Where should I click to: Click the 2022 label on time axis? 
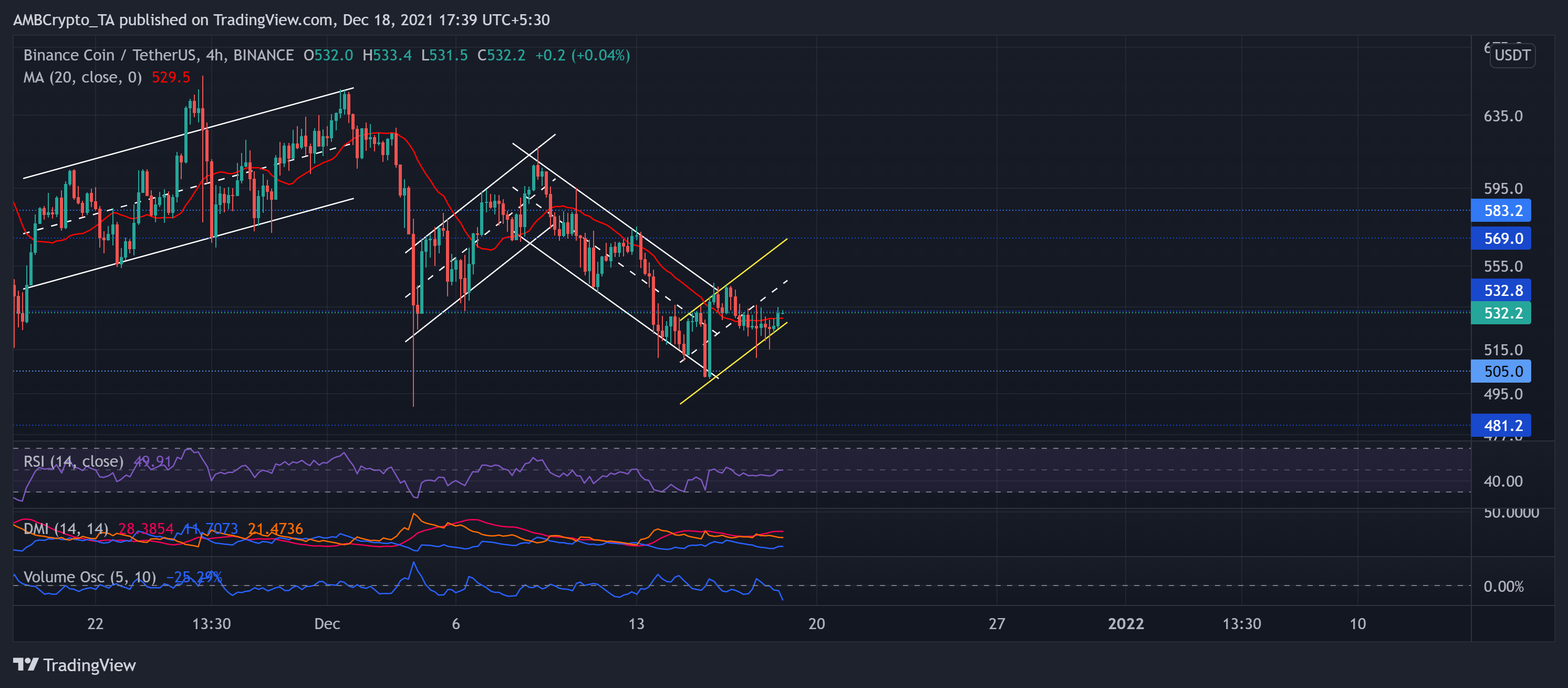pyautogui.click(x=1126, y=624)
